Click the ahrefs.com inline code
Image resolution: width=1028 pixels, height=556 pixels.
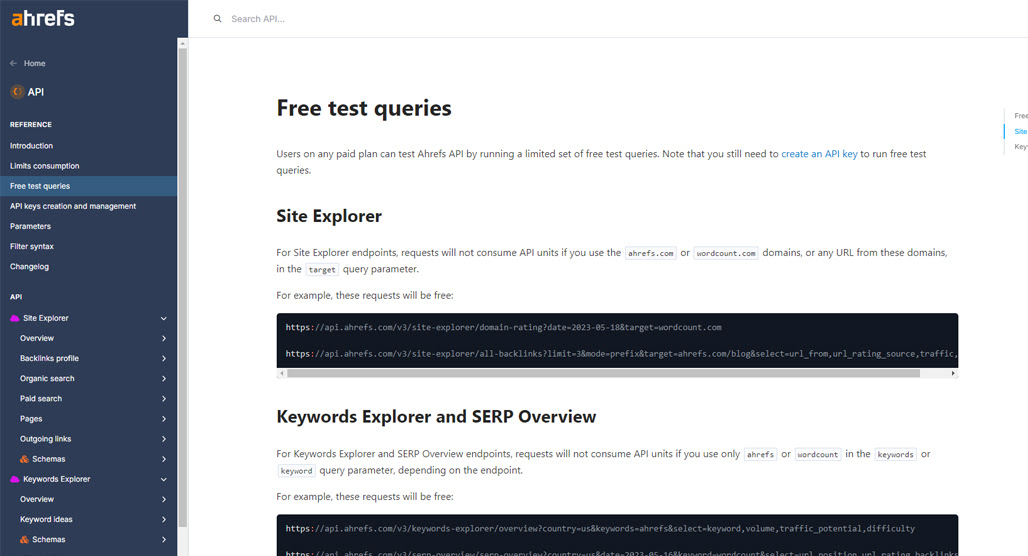[650, 253]
